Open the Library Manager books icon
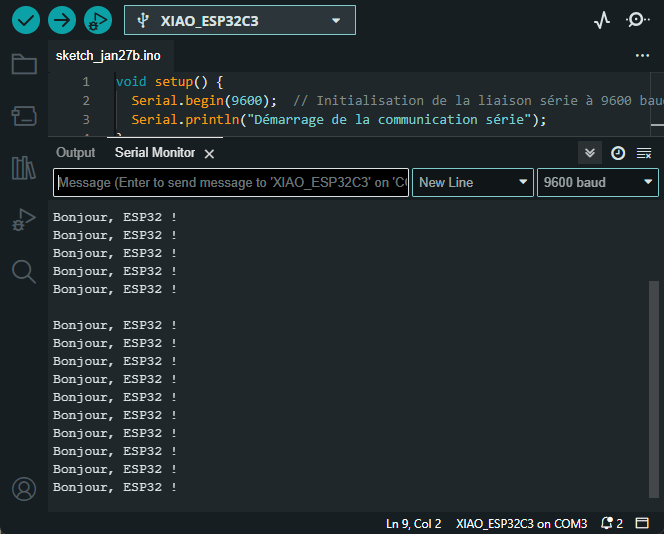 23,167
